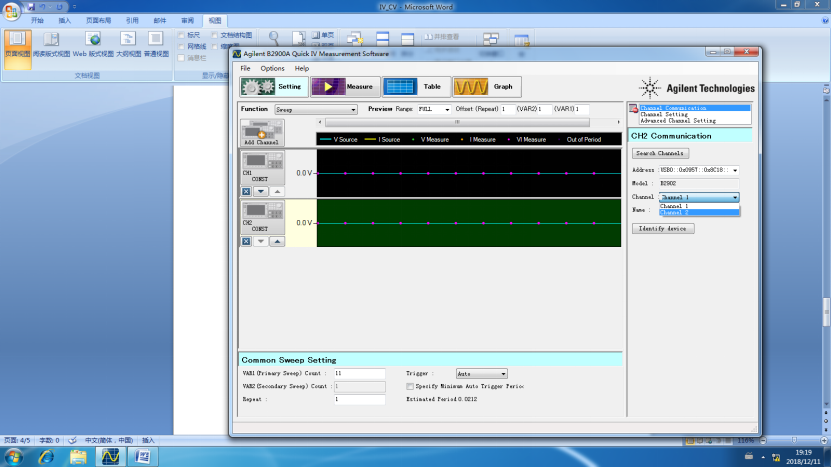Switch to Word's 插入 (Insert) tab
This screenshot has height=468, width=831.
[x=65, y=21]
